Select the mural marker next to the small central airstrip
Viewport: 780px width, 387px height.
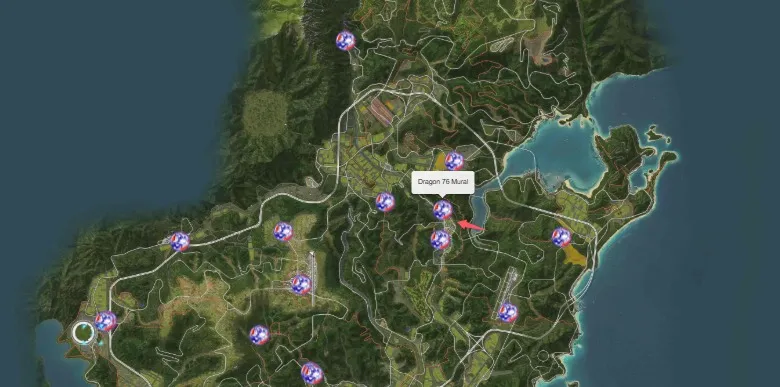(x=301, y=285)
